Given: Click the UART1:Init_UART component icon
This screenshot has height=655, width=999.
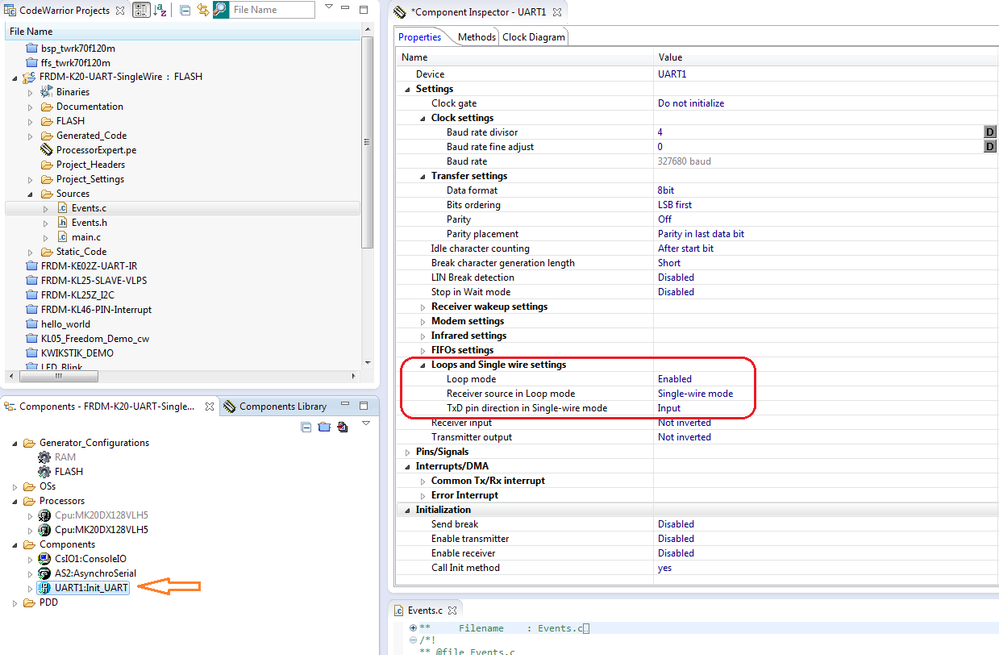Looking at the screenshot, I should pyautogui.click(x=44, y=588).
